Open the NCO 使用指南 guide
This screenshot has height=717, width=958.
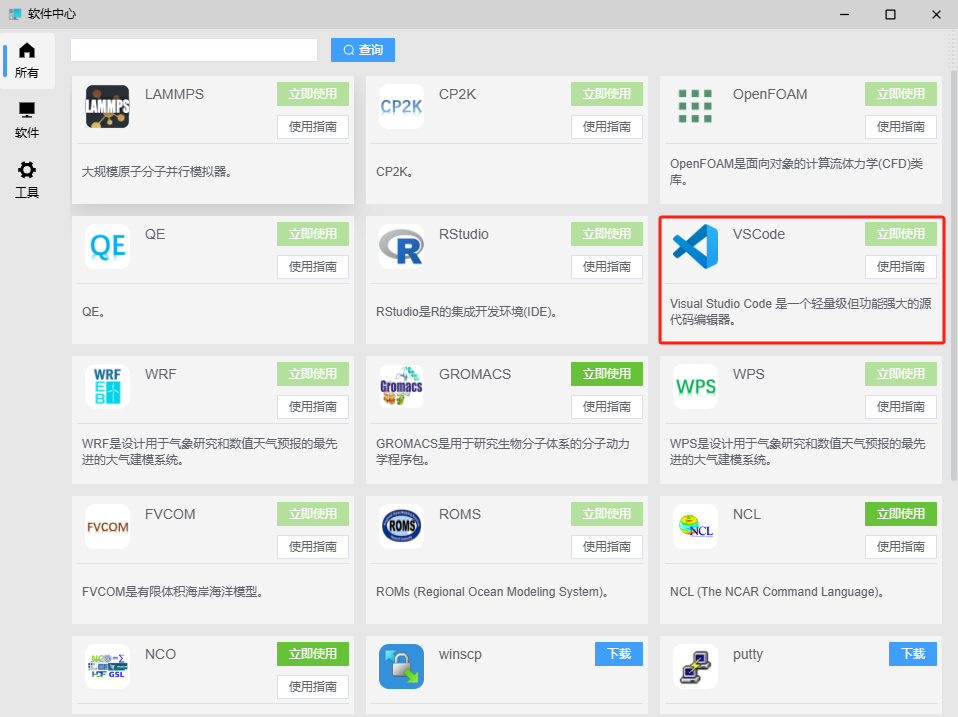313,687
